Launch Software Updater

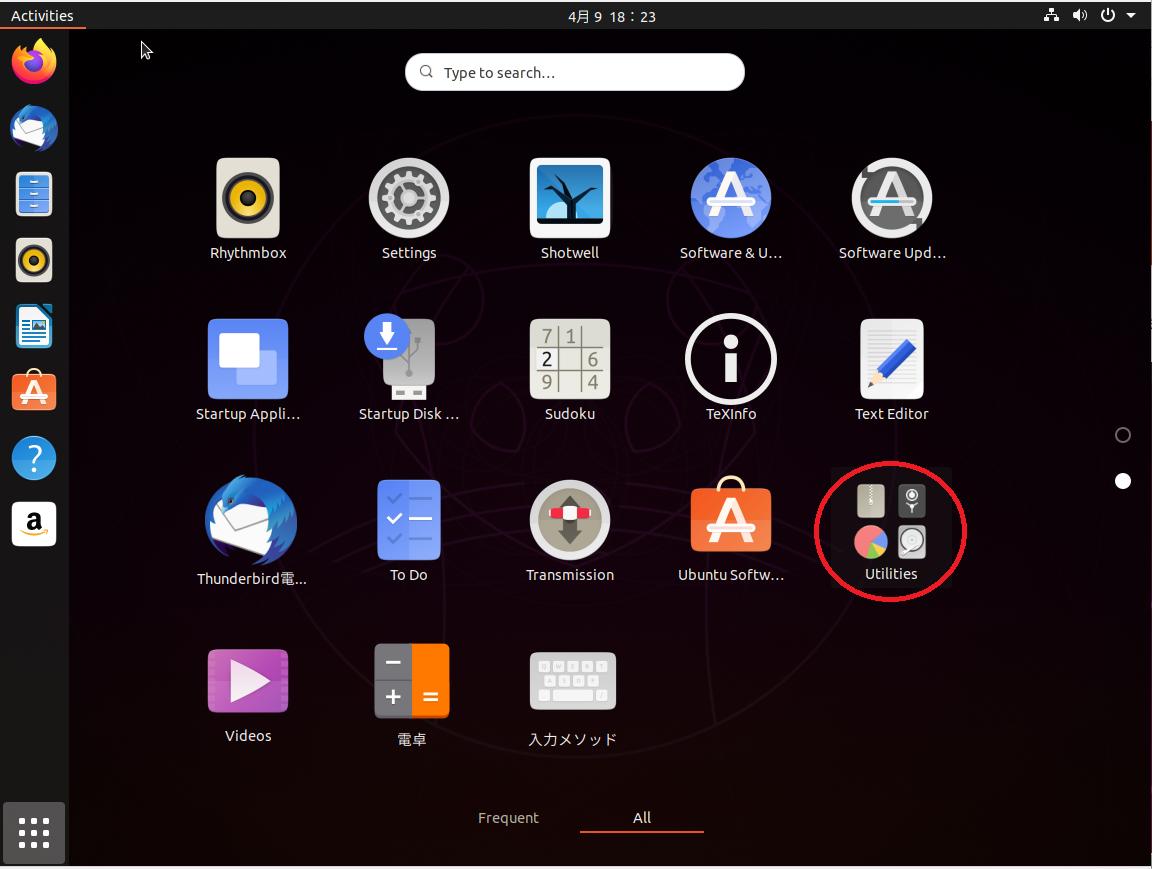tap(891, 209)
